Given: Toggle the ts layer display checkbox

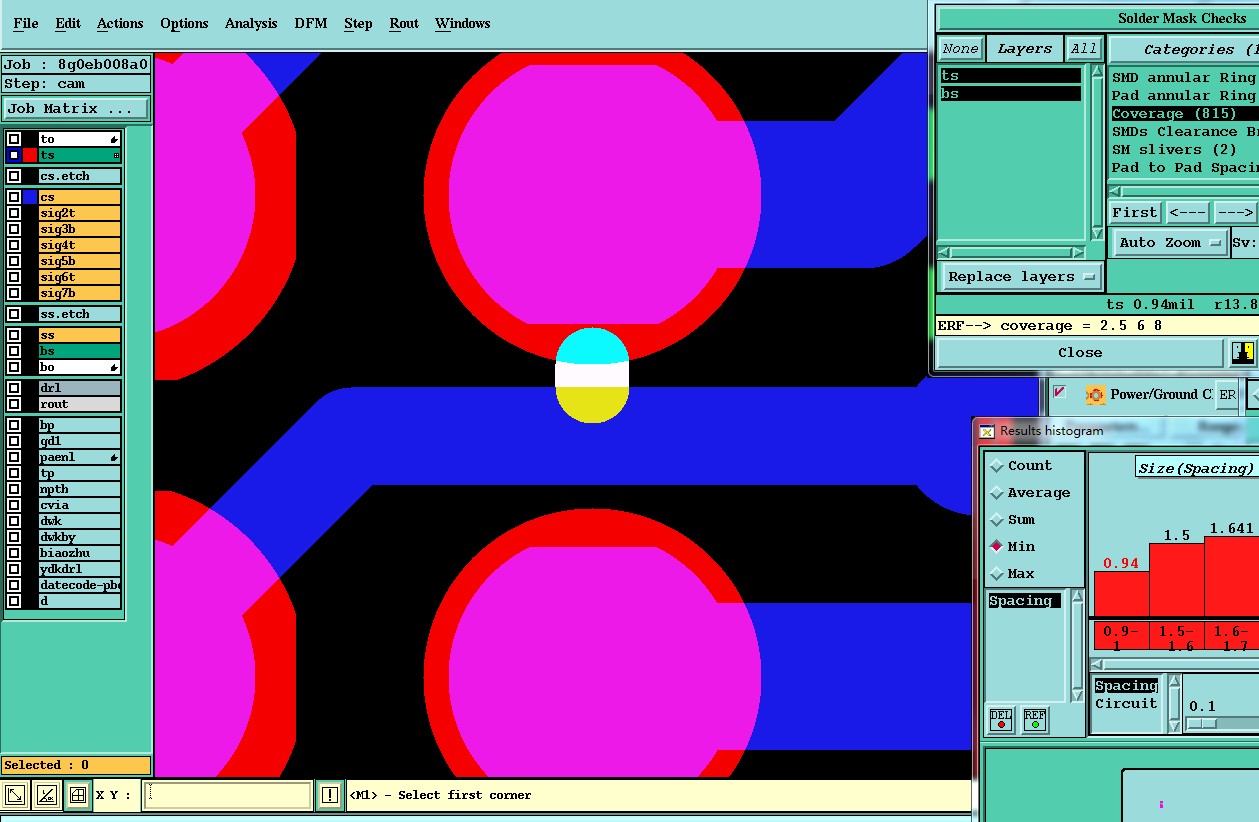Looking at the screenshot, I should click(14, 155).
